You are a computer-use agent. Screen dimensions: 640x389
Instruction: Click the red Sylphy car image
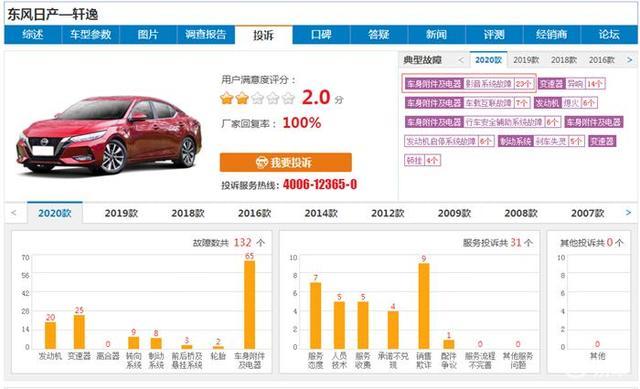pos(109,134)
